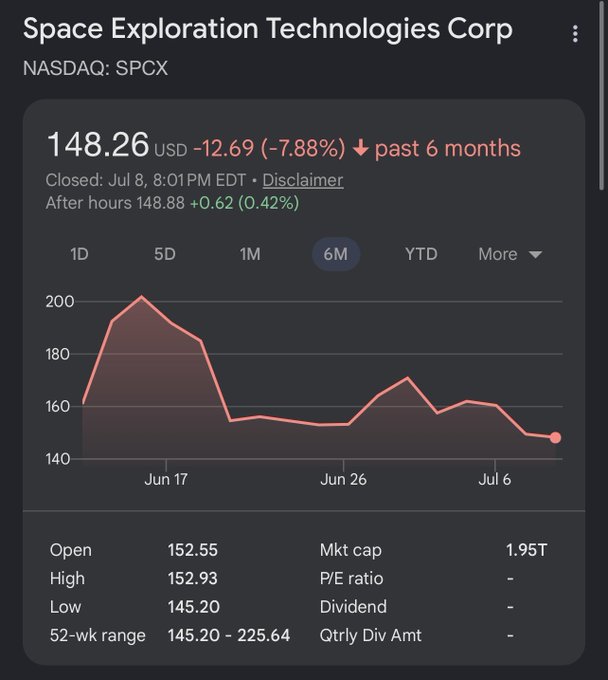Click the Open value 152.55
Screen dimensions: 608x680
point(193,550)
